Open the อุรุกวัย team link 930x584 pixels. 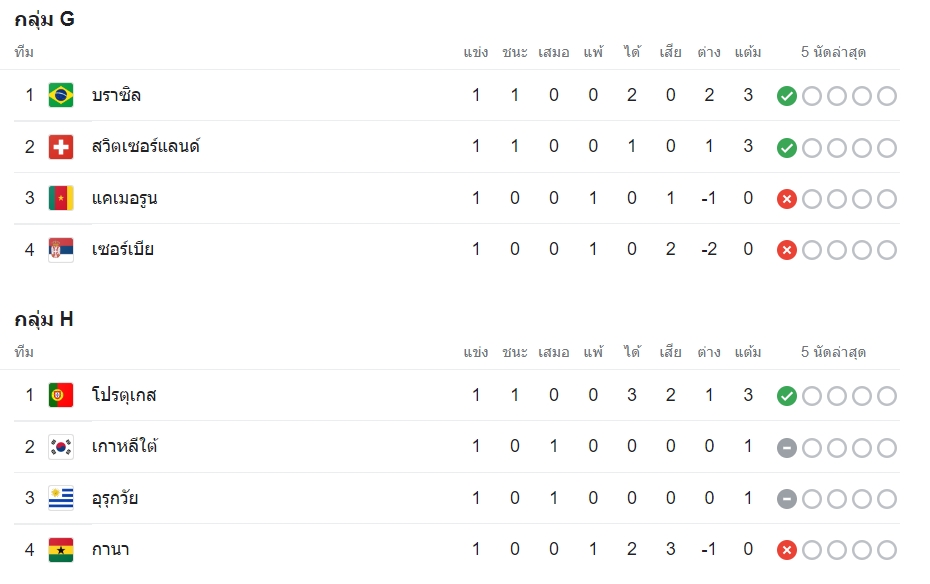(x=115, y=498)
